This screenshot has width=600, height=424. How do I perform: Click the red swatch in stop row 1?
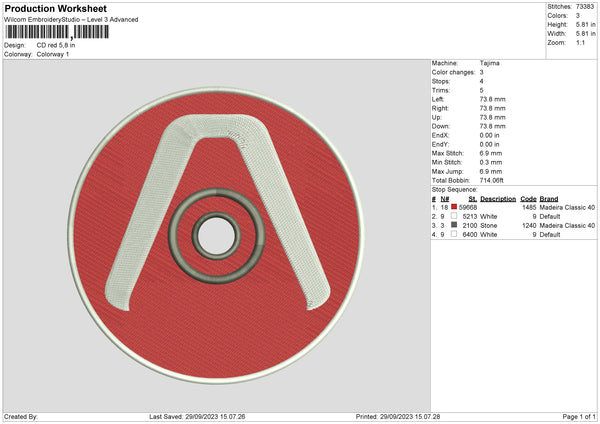(454, 207)
